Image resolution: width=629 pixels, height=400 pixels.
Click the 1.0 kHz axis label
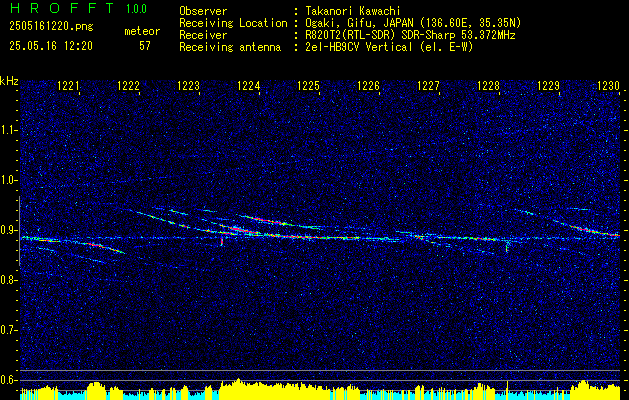pyautogui.click(x=7, y=181)
